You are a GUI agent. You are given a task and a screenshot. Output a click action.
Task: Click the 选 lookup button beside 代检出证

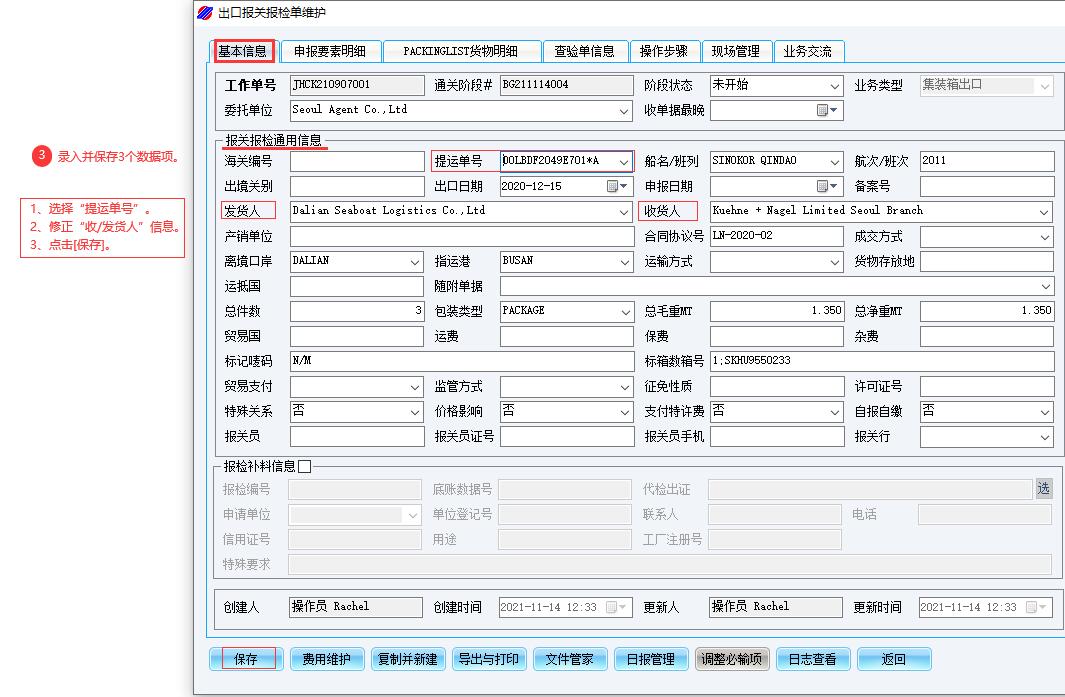[x=1043, y=489]
